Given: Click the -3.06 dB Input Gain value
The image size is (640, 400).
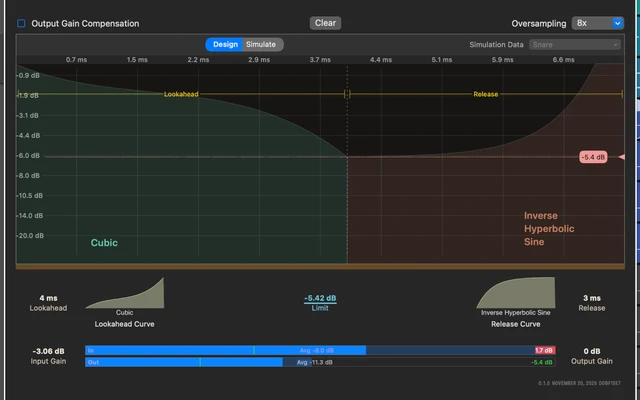Looking at the screenshot, I should pyautogui.click(x=48, y=351).
